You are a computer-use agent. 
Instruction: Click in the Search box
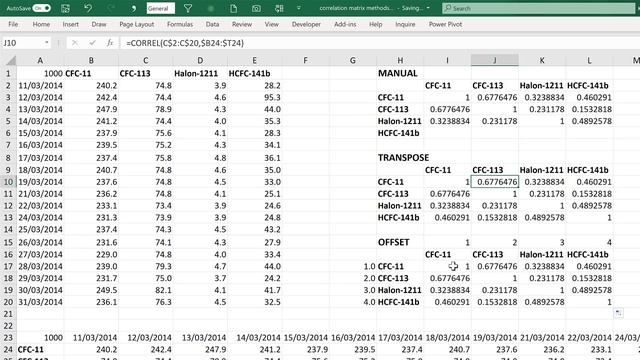click(539, 8)
